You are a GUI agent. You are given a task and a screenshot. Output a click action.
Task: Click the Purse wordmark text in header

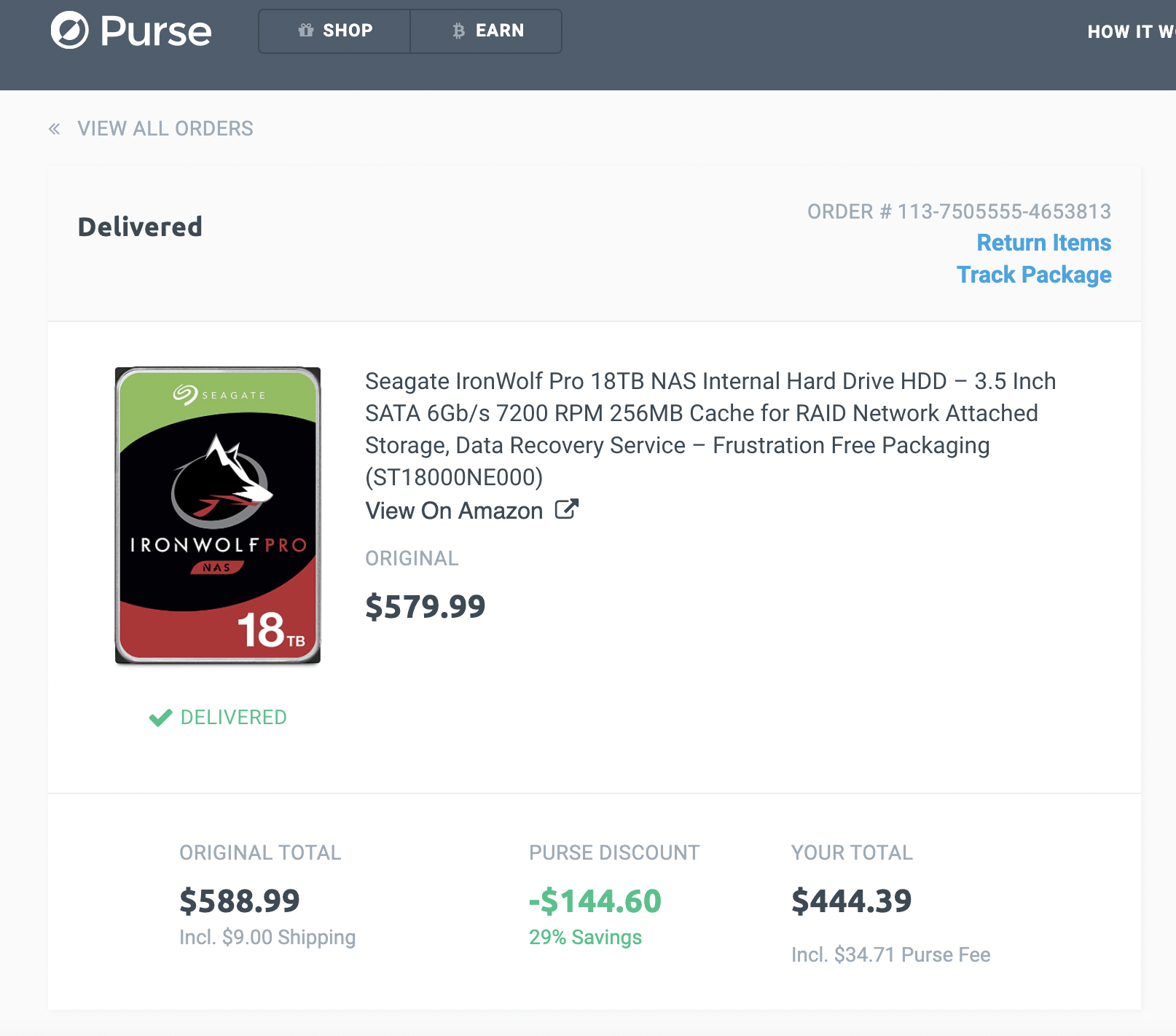pos(156,31)
